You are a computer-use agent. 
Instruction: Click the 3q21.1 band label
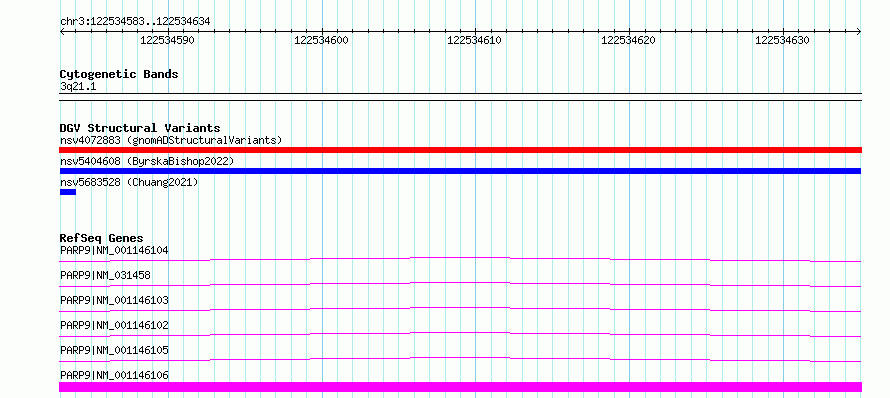click(x=78, y=86)
